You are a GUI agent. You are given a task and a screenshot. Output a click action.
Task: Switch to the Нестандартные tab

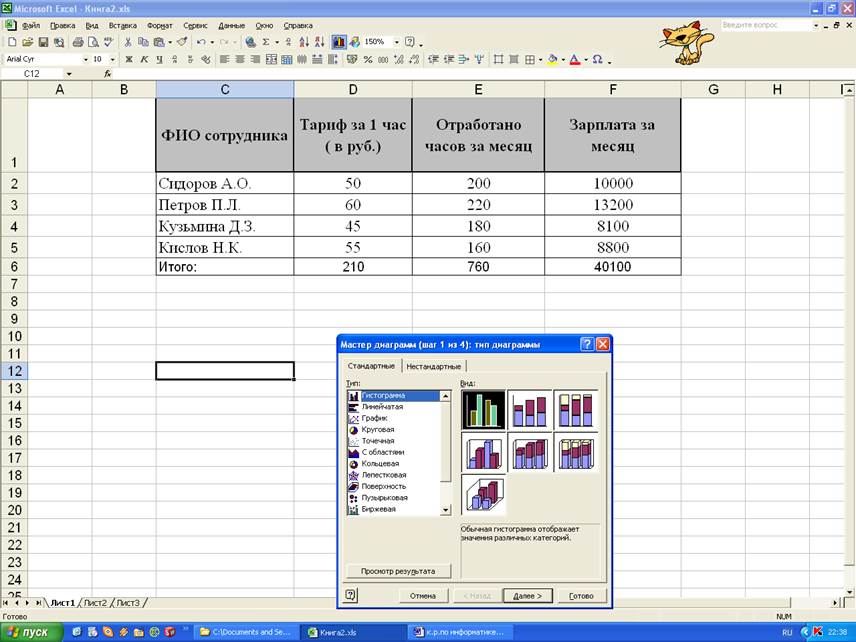pos(433,366)
